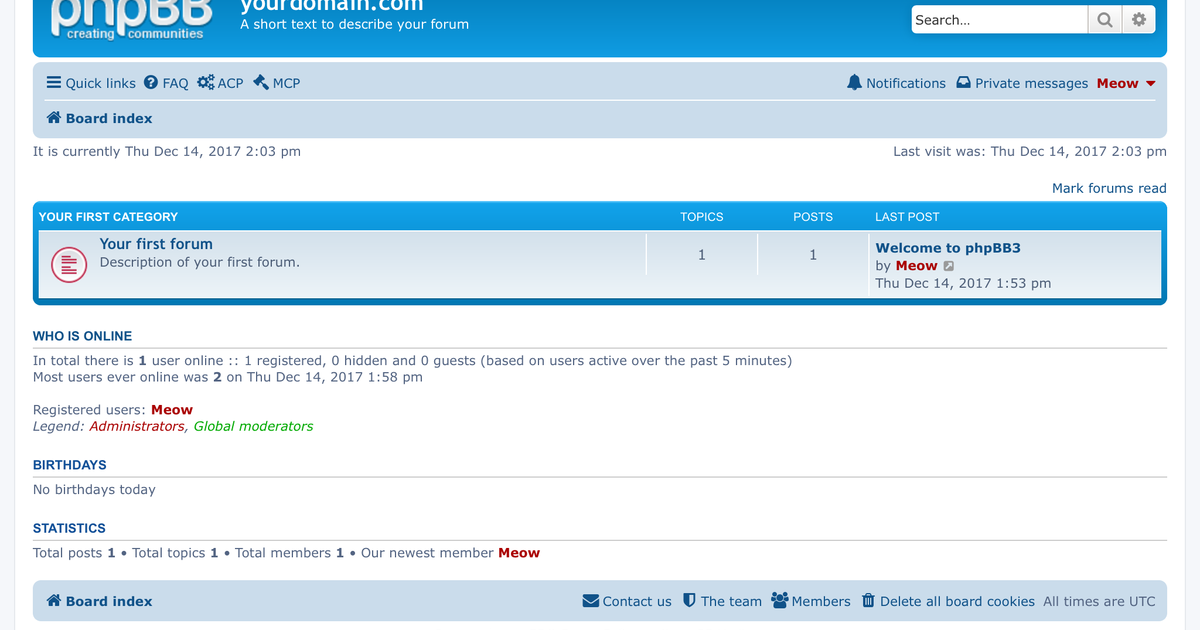Click the Mark forums read link
Screen dimensions: 1200x630
[x=1108, y=188]
